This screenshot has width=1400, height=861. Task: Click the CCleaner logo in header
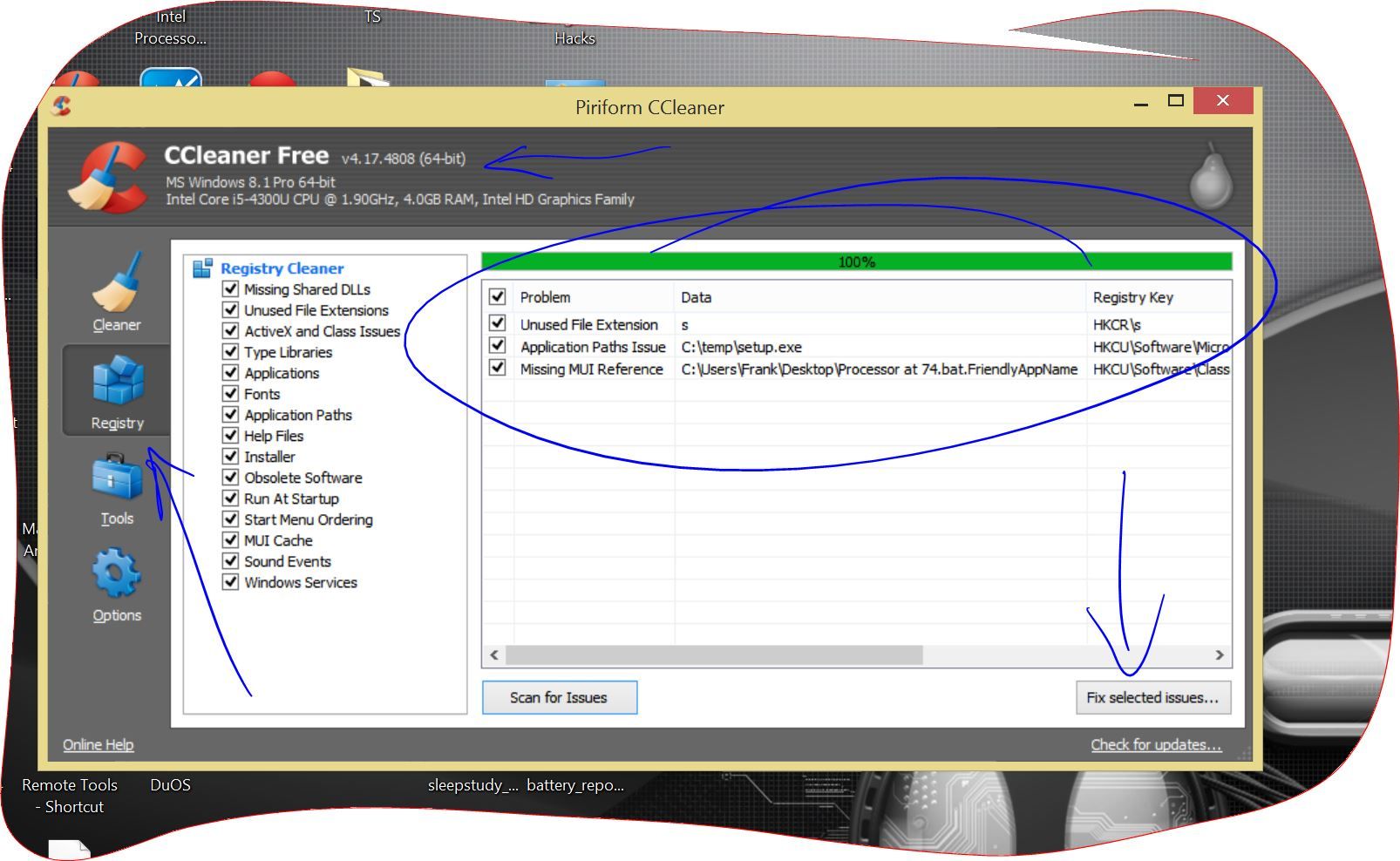109,177
